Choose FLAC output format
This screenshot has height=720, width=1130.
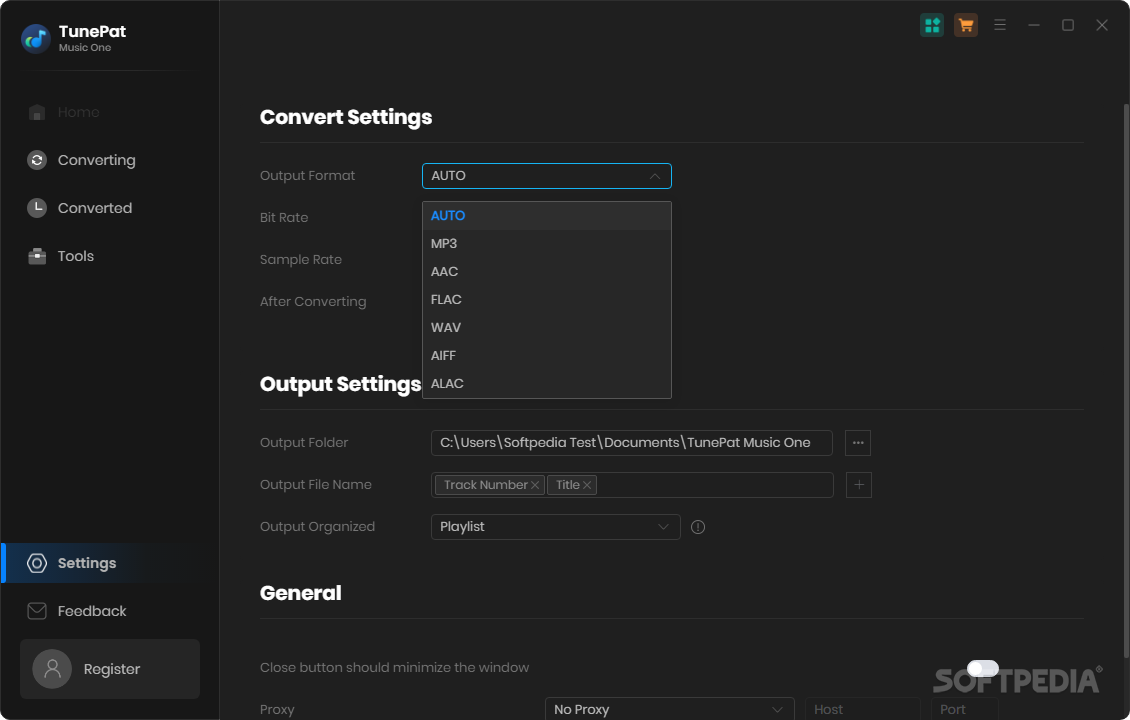pos(546,300)
